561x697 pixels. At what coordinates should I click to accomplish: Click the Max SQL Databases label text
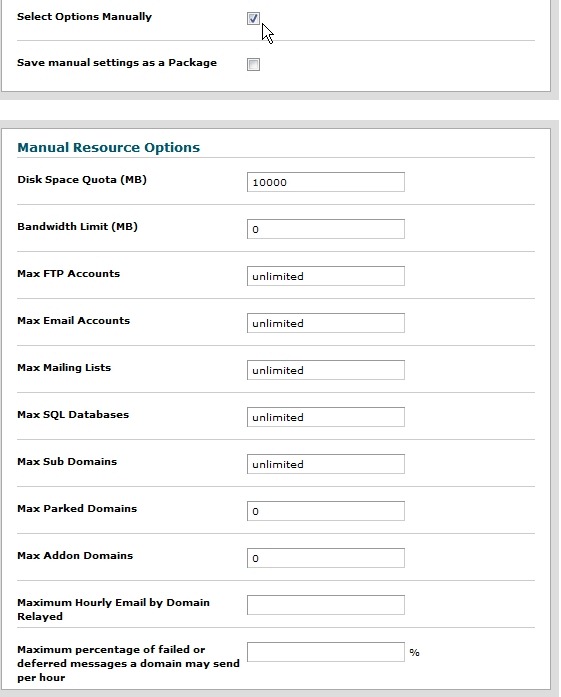(x=73, y=415)
